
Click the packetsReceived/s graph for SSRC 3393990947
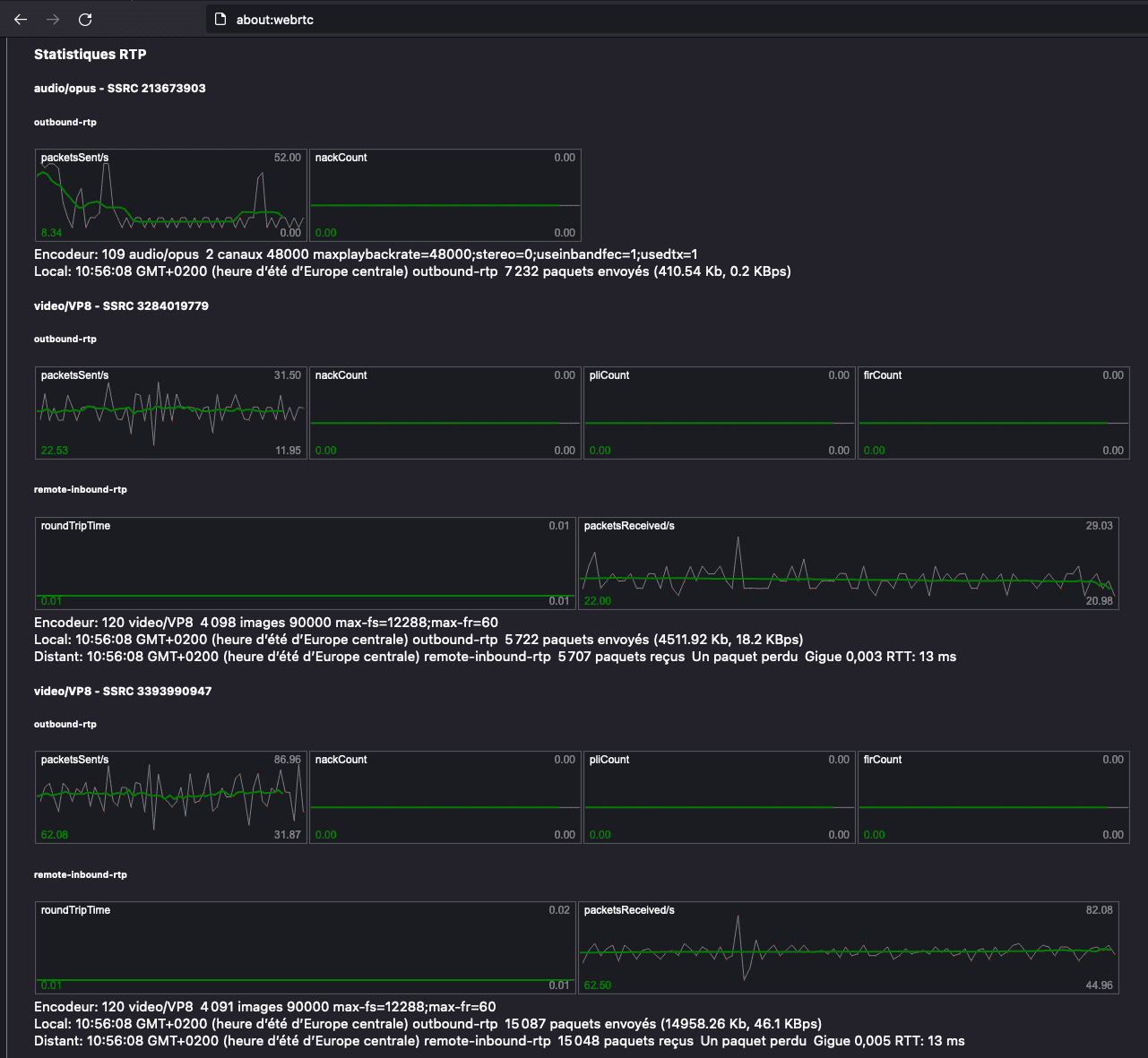(852, 947)
